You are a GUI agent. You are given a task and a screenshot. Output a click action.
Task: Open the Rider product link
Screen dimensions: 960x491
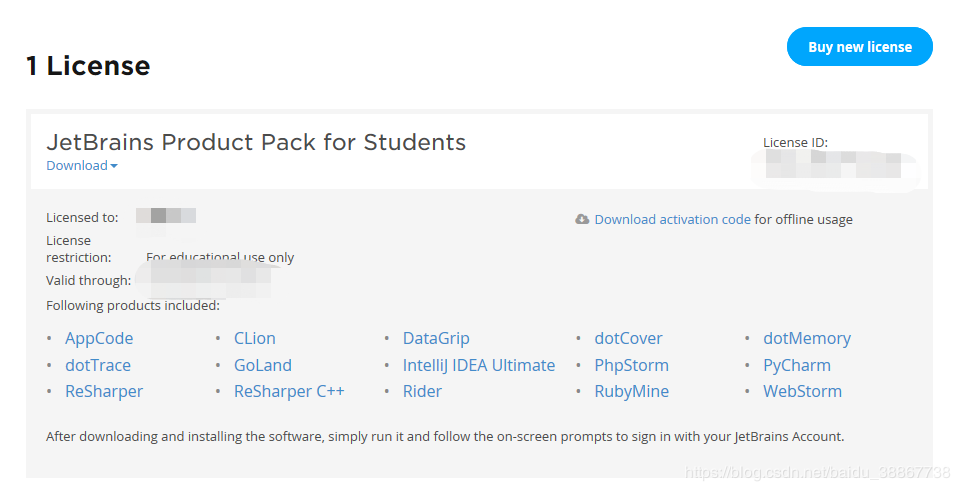pyautogui.click(x=422, y=392)
